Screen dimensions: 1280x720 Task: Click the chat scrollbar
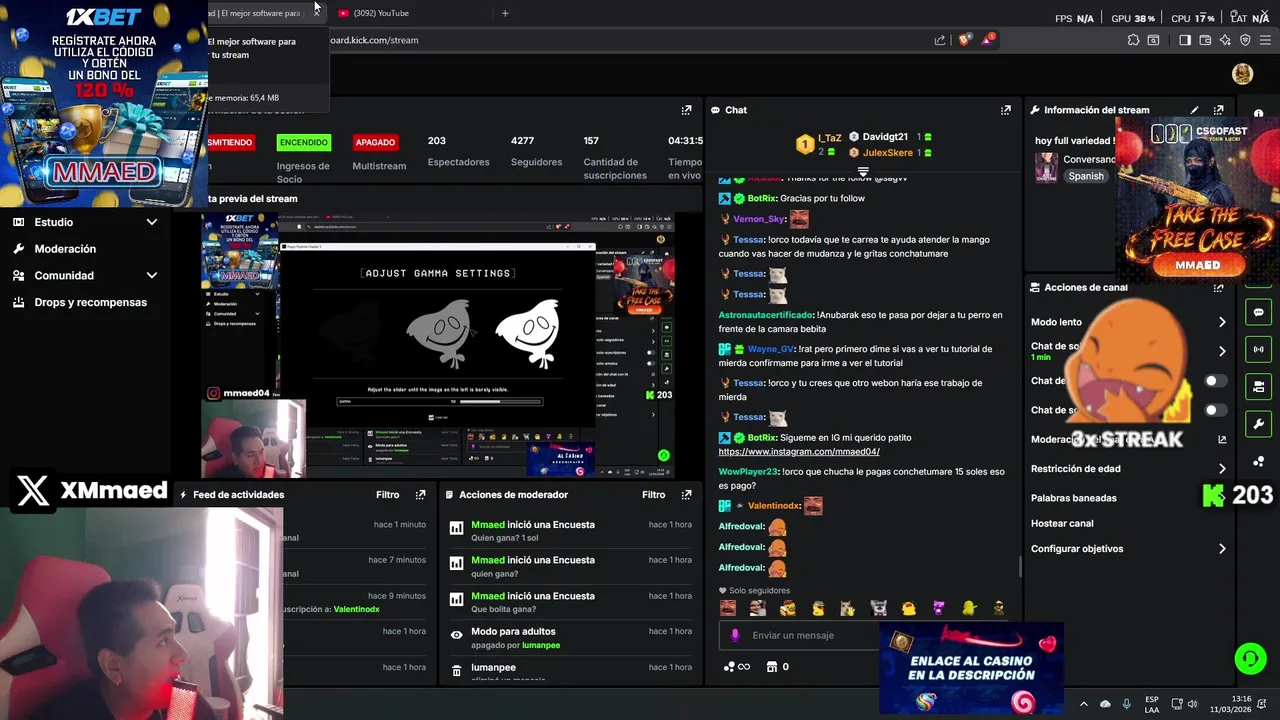click(x=1020, y=566)
